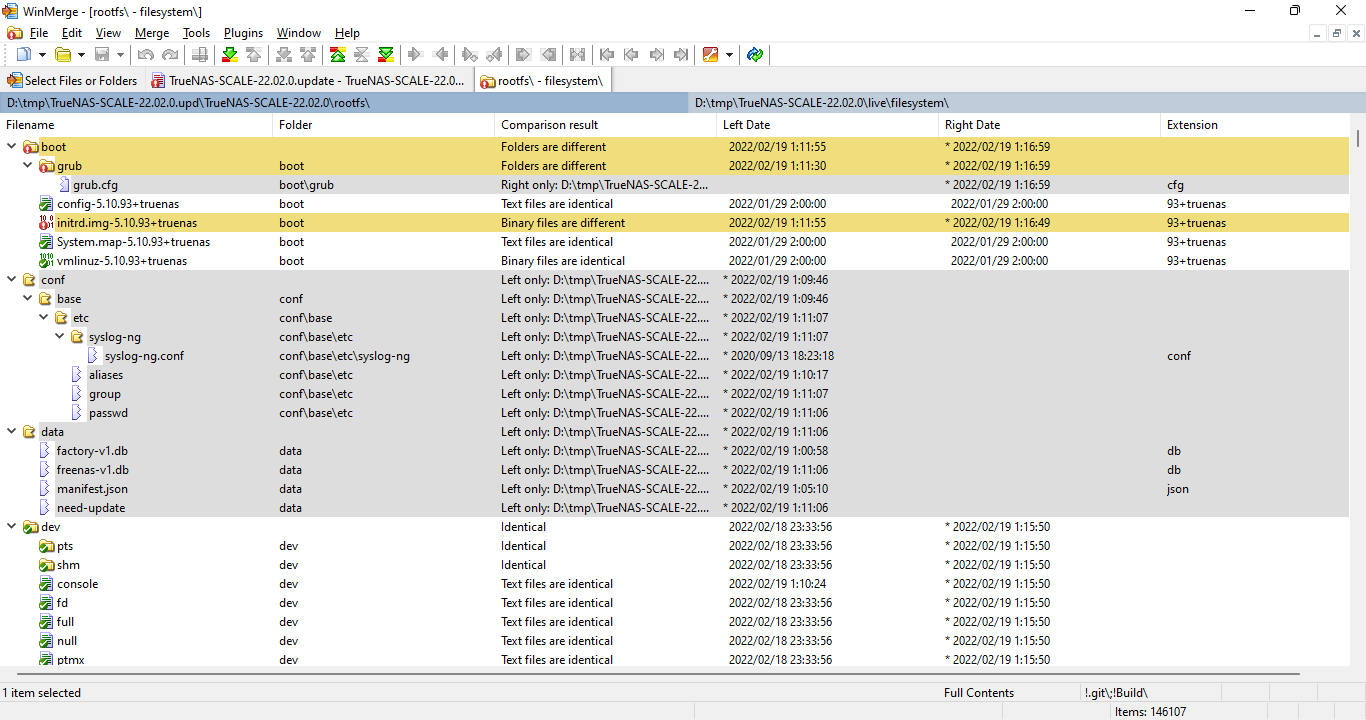Click the Save toolbar icon

102,54
